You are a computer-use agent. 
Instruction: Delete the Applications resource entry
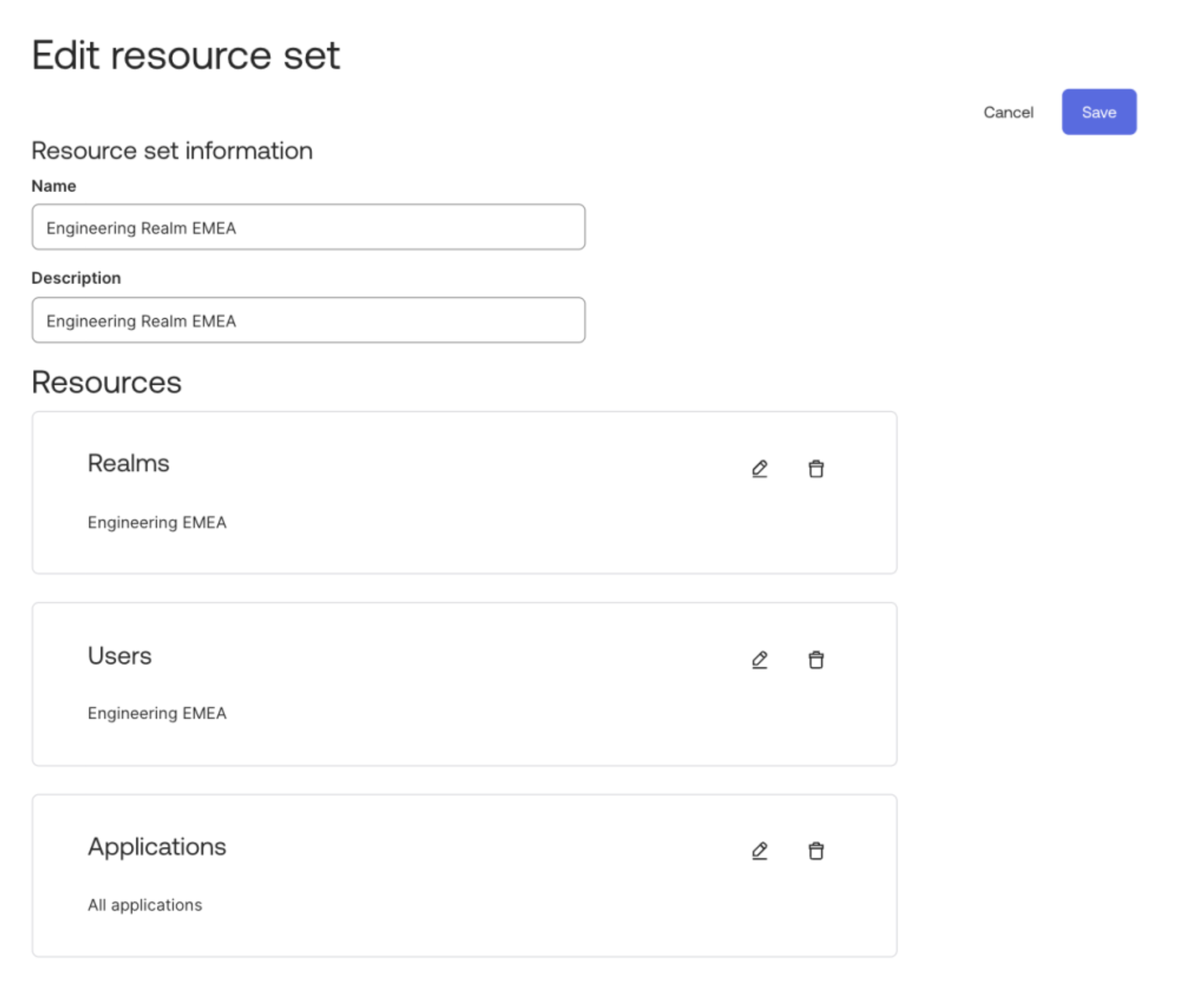tap(815, 851)
